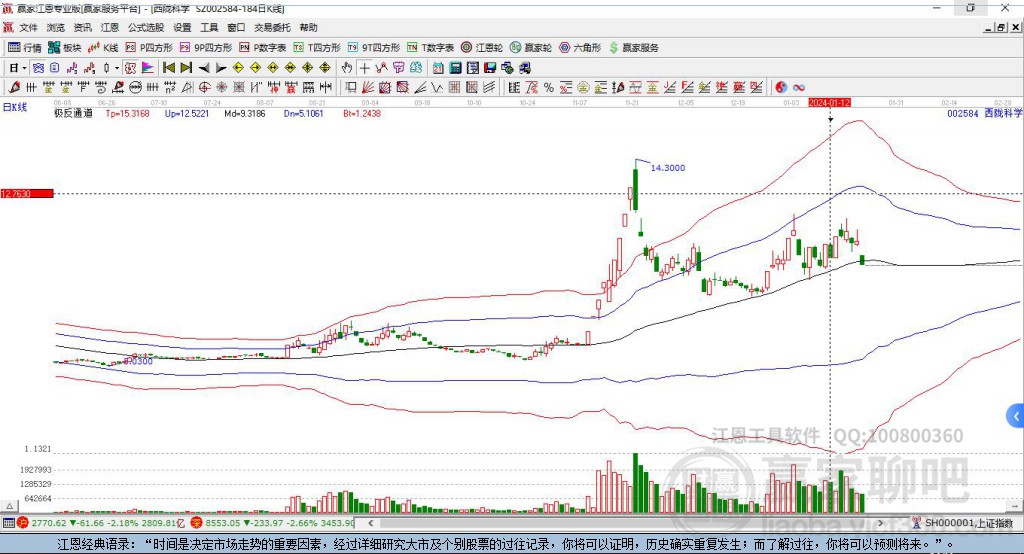The width and height of the screenshot is (1024, 554).
Task: Click horizontal scrollbar right arrow
Action: pyautogui.click(x=880, y=523)
